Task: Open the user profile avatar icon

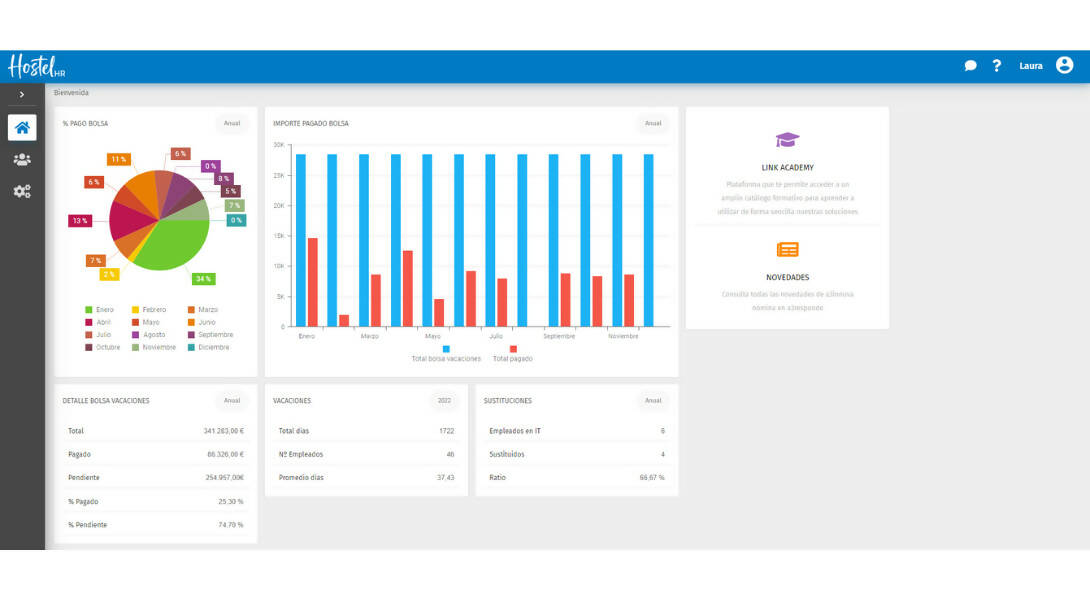Action: [x=1064, y=65]
